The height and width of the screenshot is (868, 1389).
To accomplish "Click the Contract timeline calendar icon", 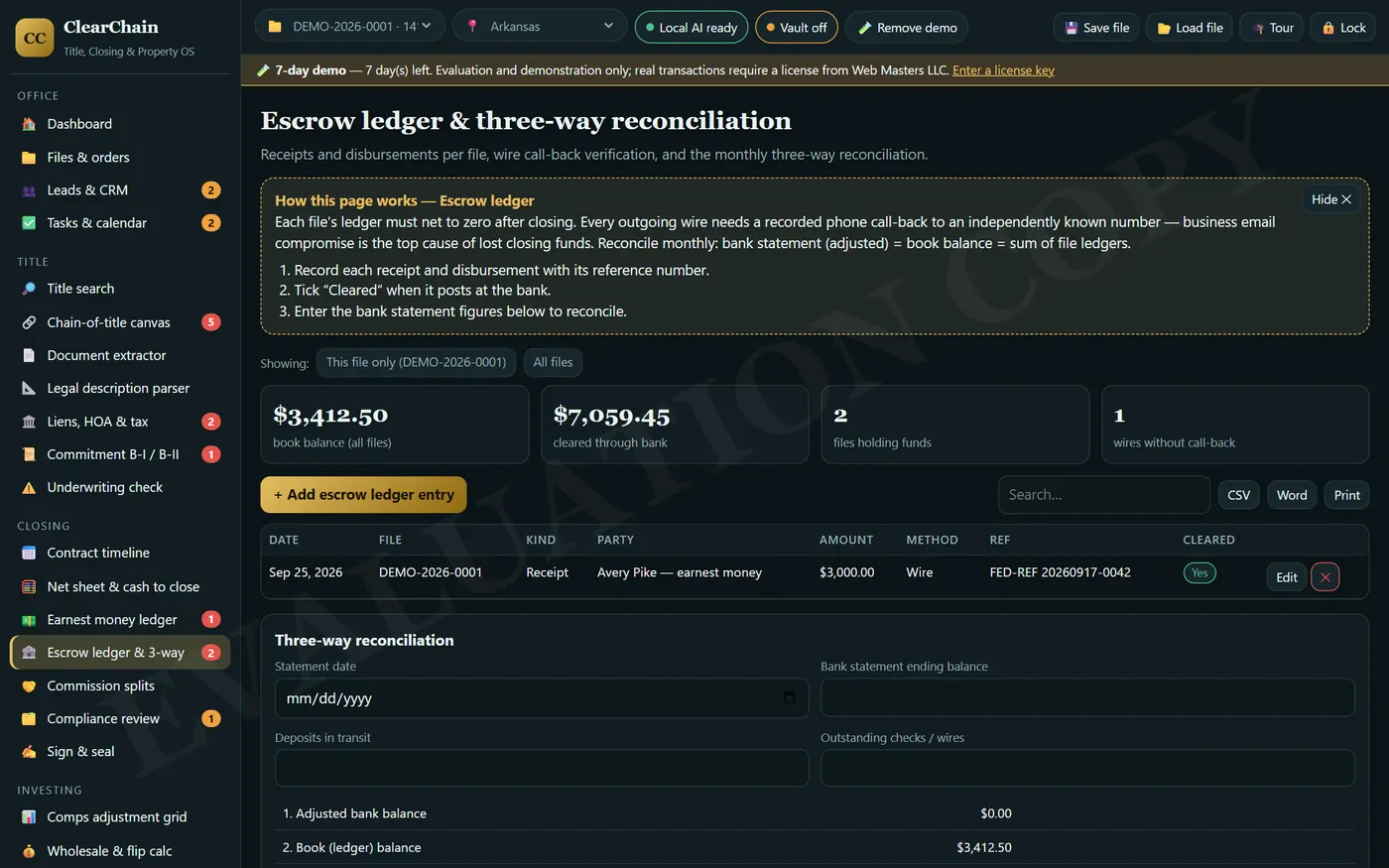I will (29, 553).
